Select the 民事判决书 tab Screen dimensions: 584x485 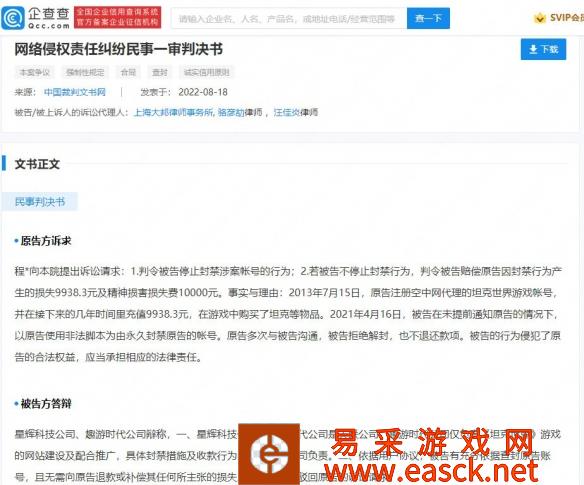pos(40,202)
